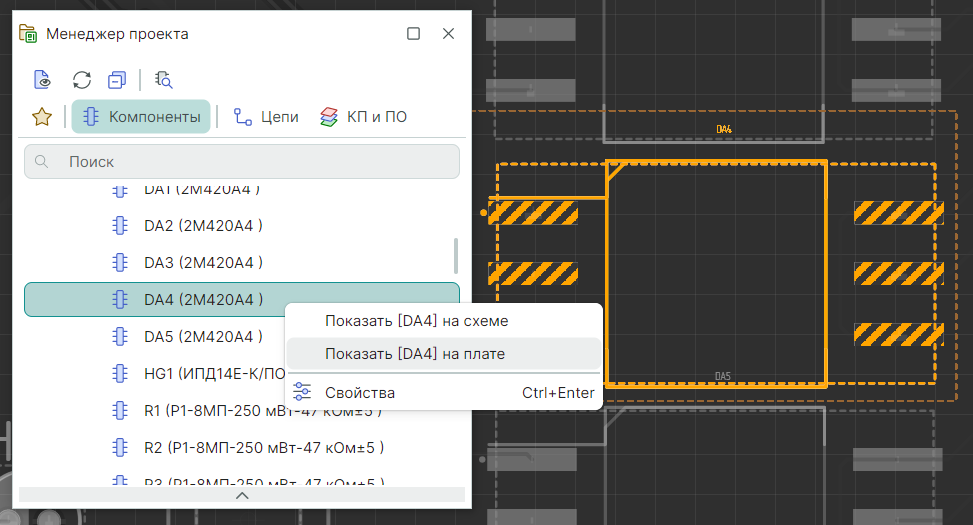Image resolution: width=973 pixels, height=525 pixels.
Task: Click the HG1 component icon
Action: click(120, 373)
